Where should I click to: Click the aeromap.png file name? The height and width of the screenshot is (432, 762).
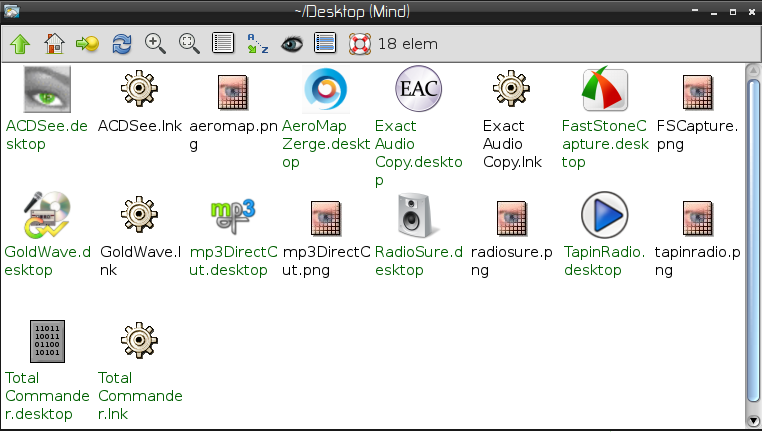[x=233, y=135]
